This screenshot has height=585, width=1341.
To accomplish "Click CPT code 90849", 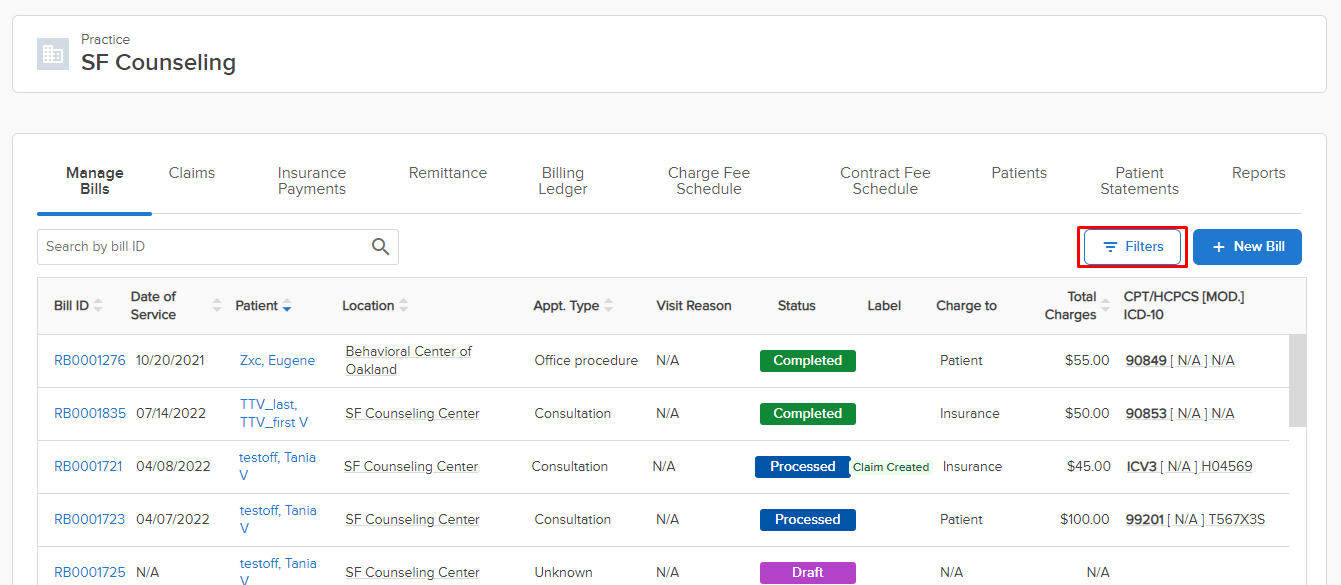I will pos(1146,361).
